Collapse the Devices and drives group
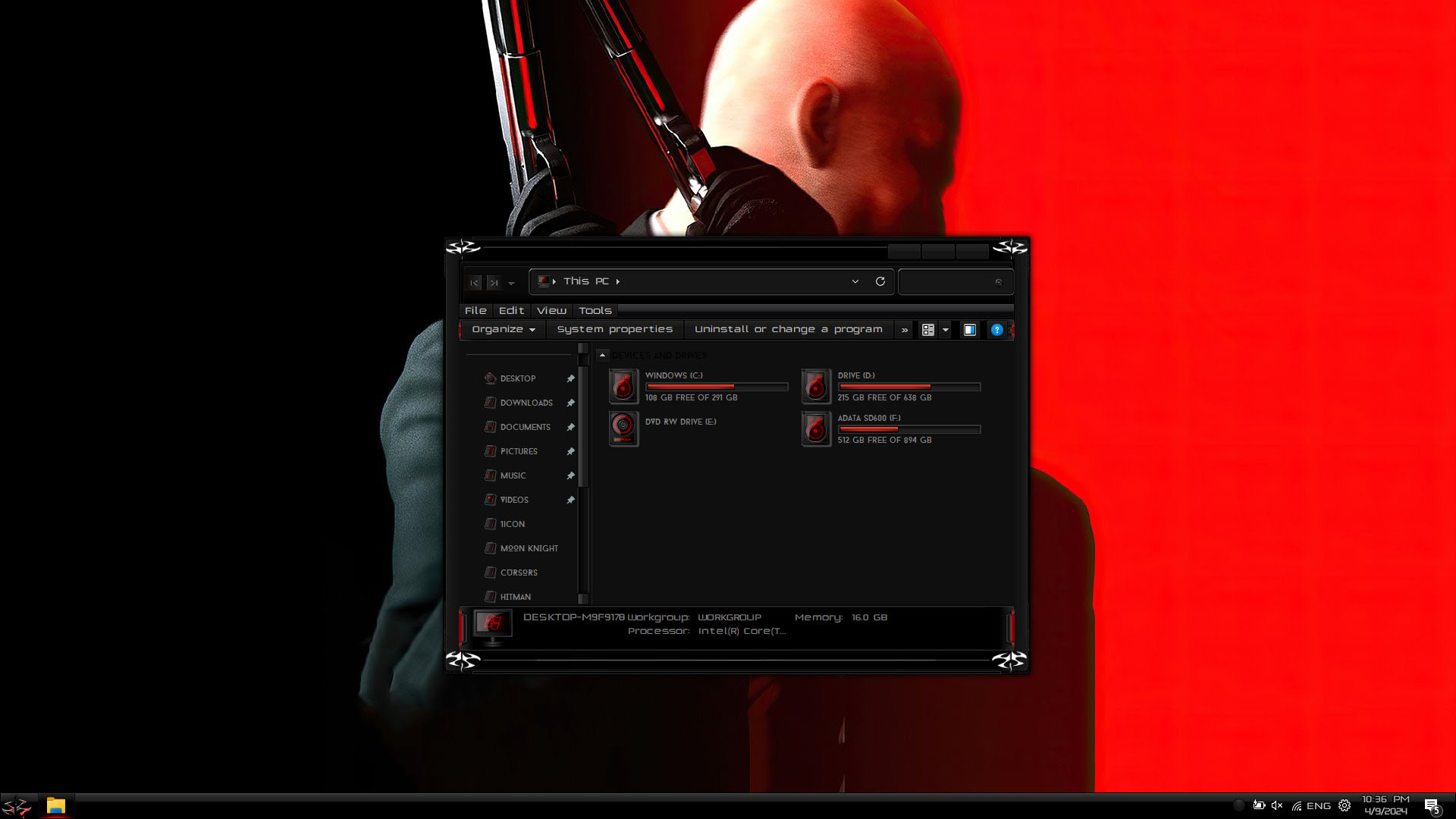This screenshot has width=1456, height=819. click(x=602, y=355)
